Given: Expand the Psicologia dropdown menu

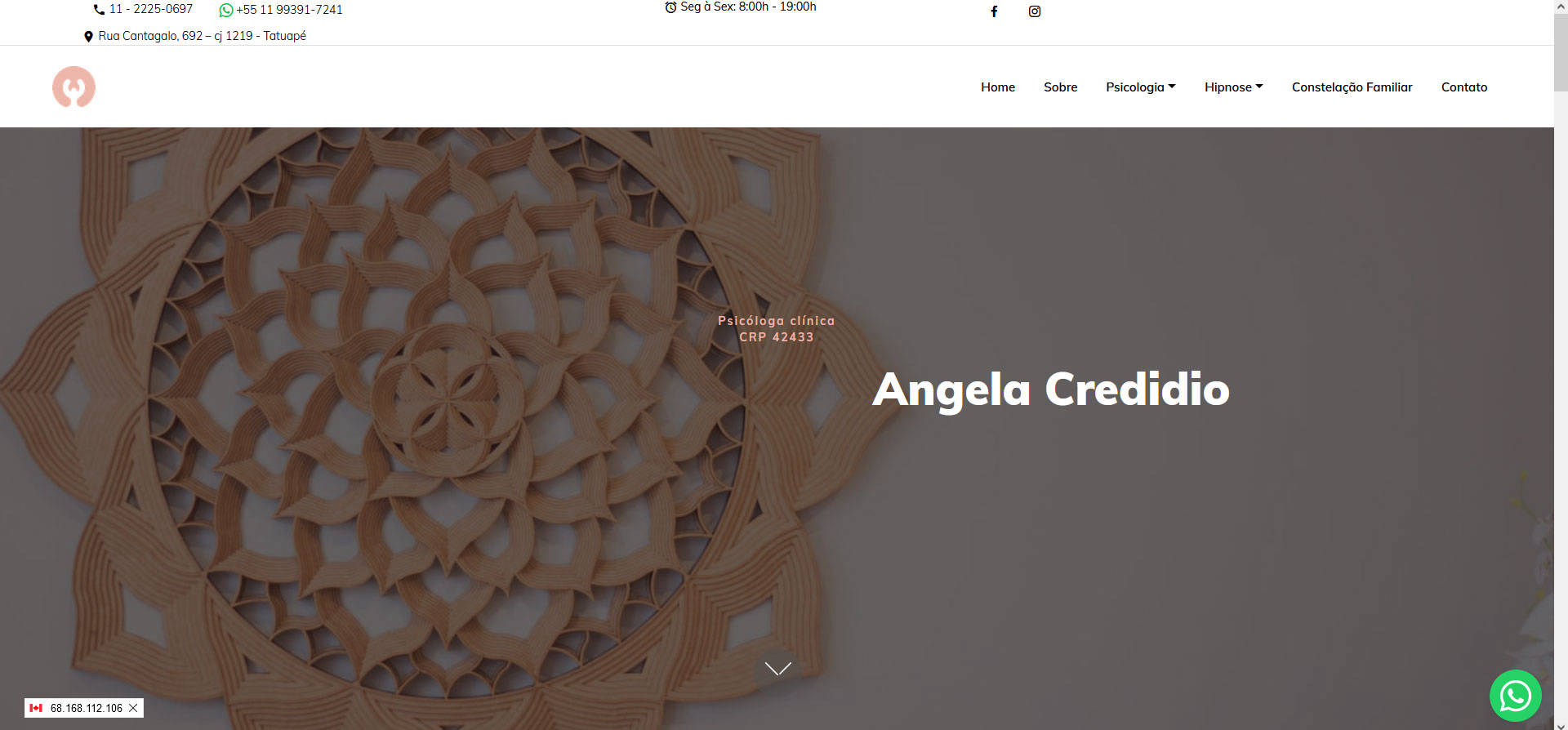Looking at the screenshot, I should (1140, 87).
